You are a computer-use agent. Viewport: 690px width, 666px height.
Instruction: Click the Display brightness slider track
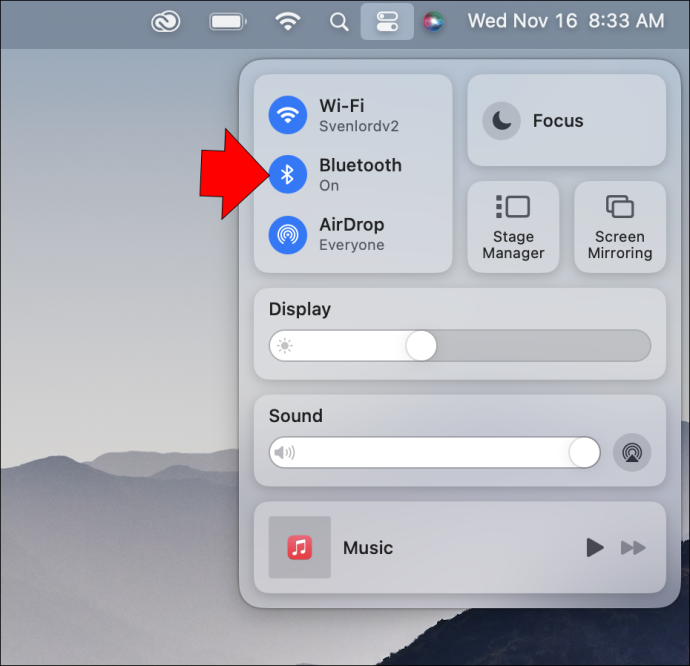pos(460,346)
